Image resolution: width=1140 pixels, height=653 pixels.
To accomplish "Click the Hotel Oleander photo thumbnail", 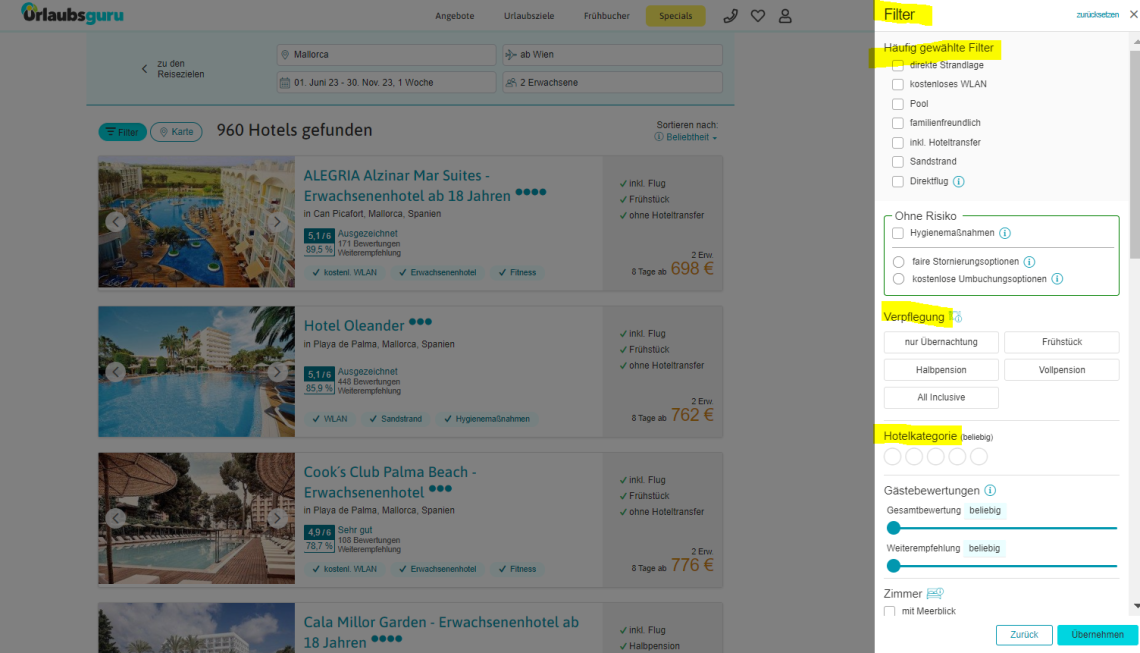I will coord(196,371).
